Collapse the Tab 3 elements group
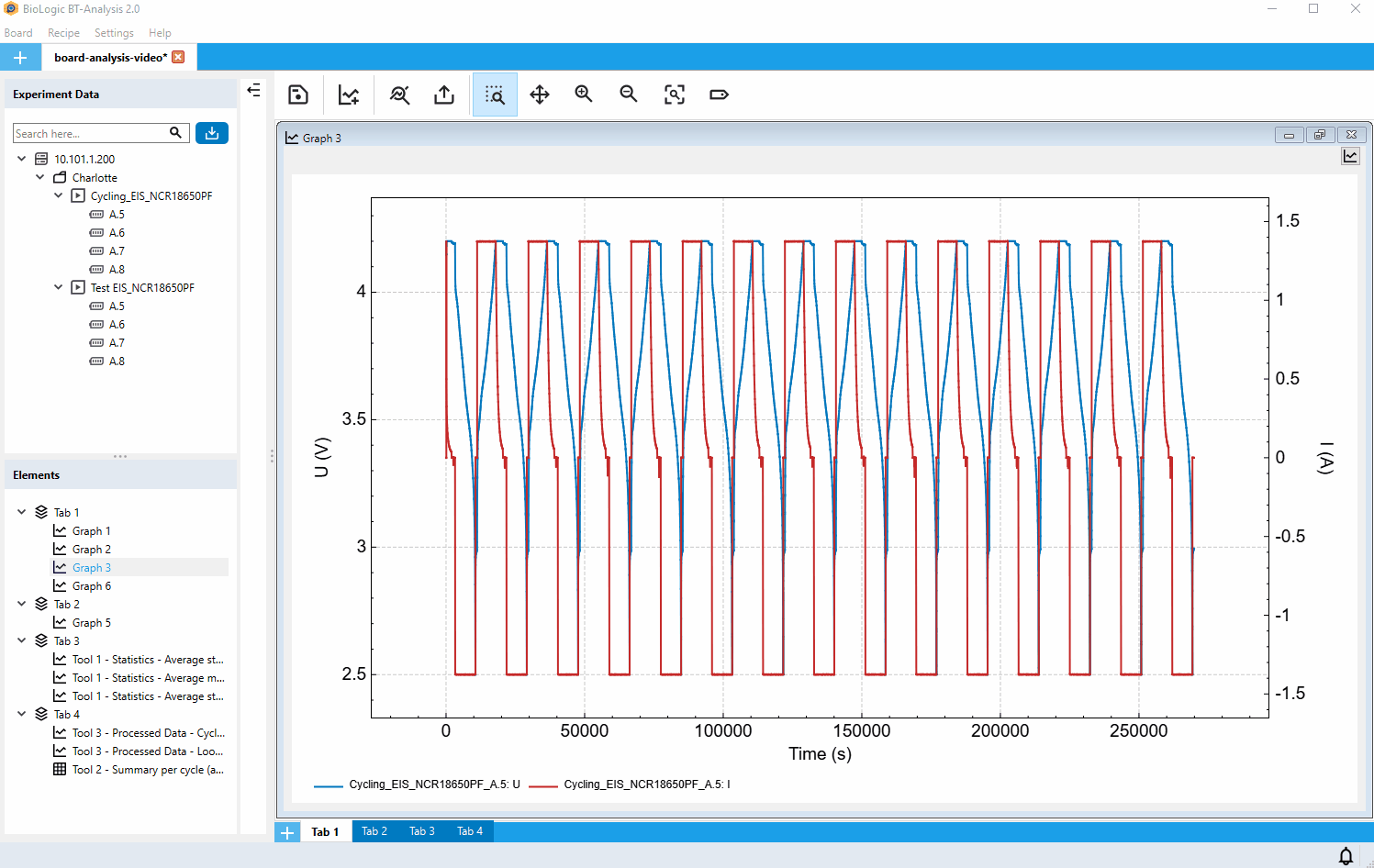Viewport: 1374px width, 868px height. [22, 640]
